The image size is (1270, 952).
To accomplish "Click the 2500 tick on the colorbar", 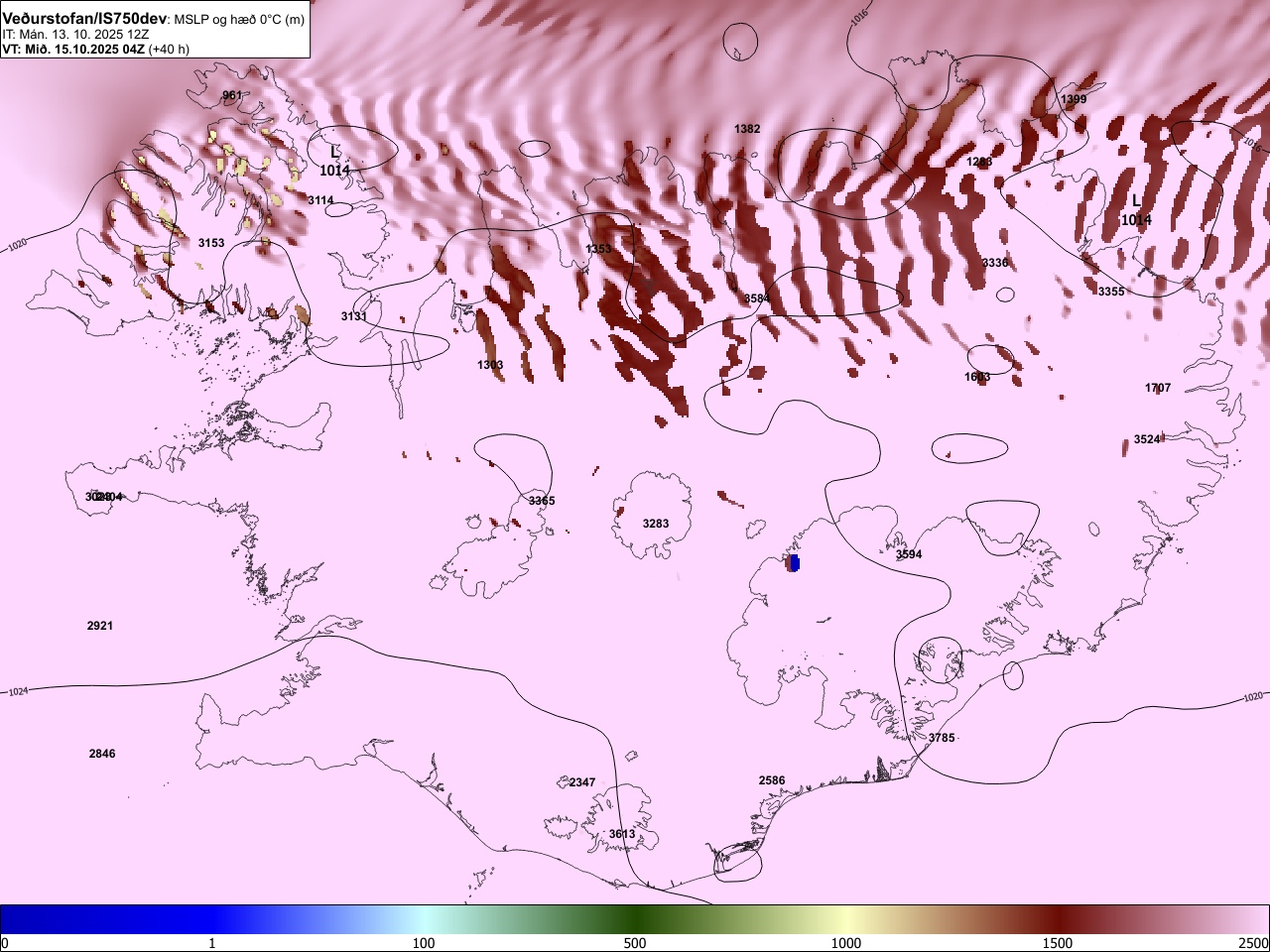I will point(1254,942).
